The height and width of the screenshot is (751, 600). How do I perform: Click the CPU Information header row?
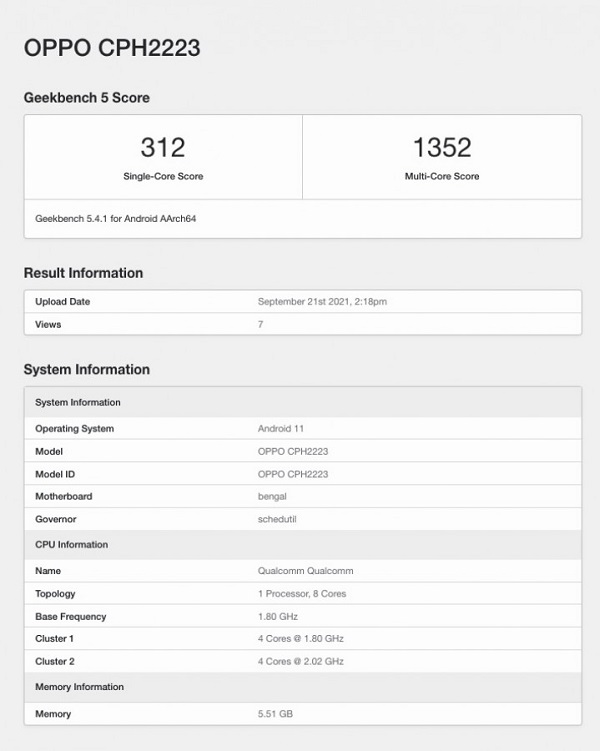303,545
